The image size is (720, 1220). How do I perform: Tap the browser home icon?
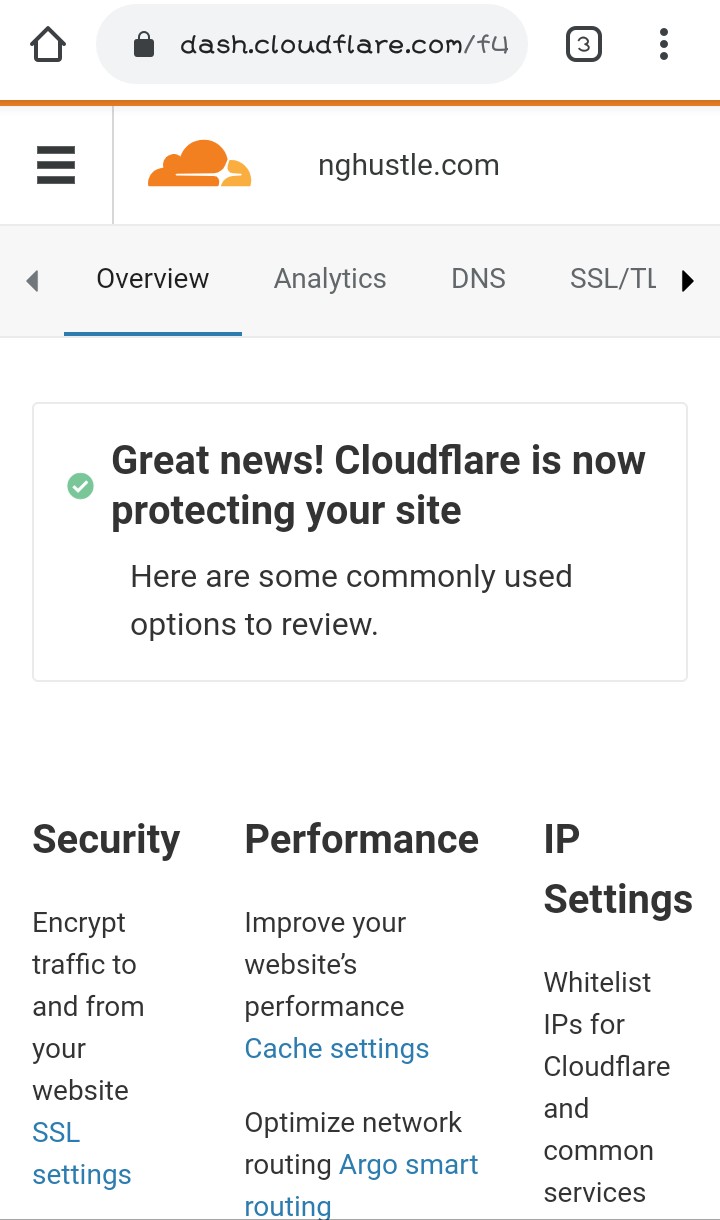48,44
